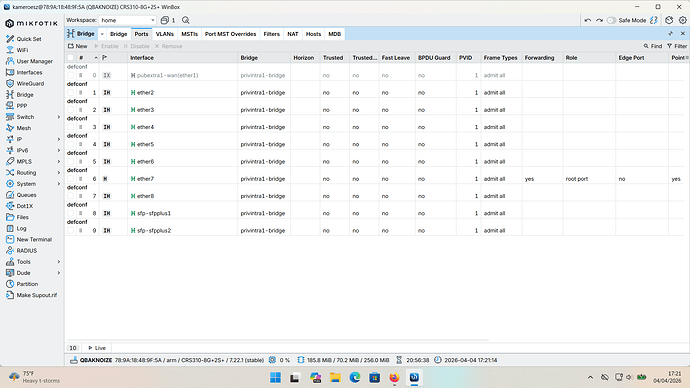Click New to add a port
Viewport: 690px width, 388px height.
77,46
